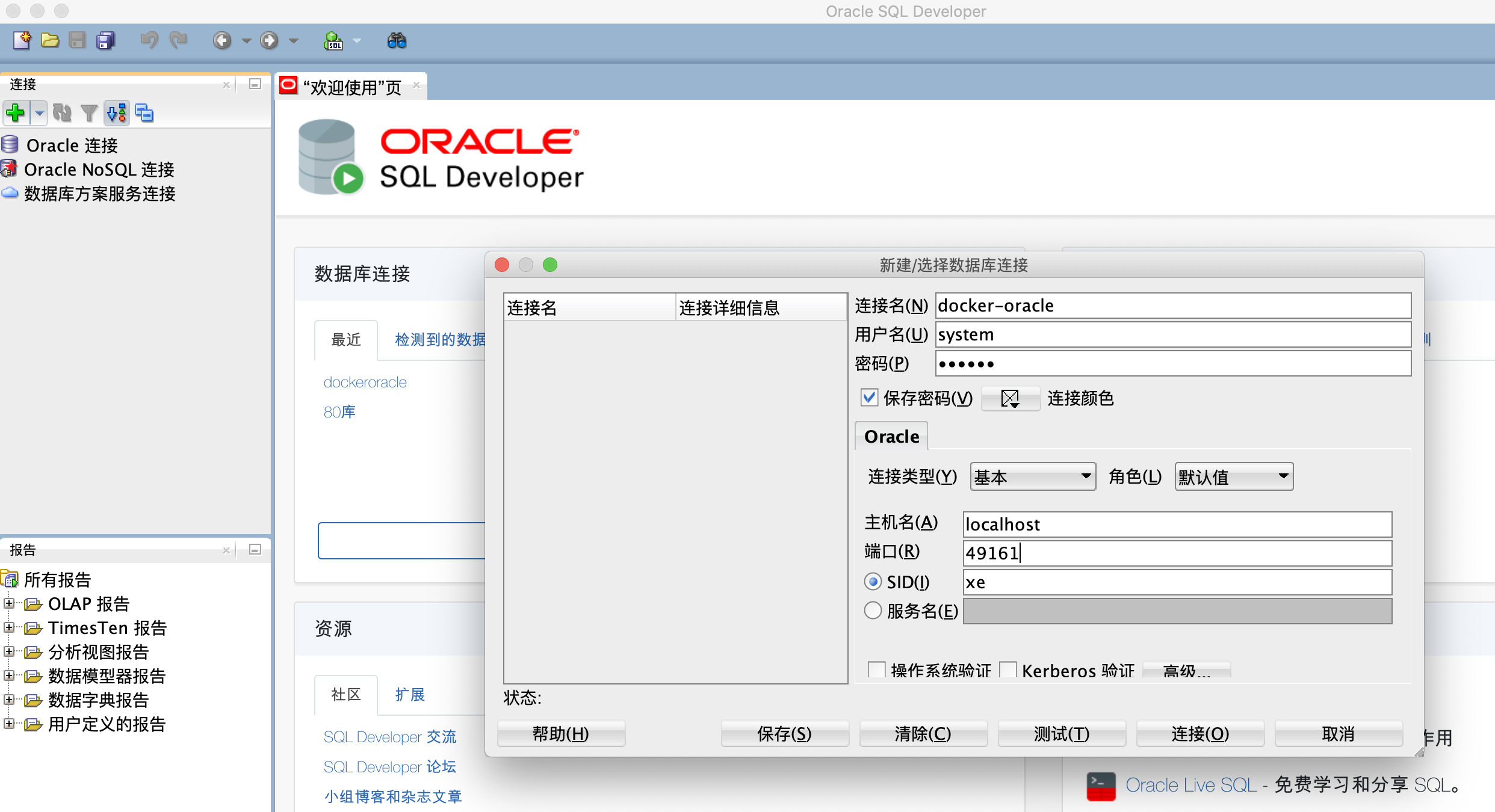
Task: Open the SQL Developer 论坛 link
Action: (x=389, y=766)
